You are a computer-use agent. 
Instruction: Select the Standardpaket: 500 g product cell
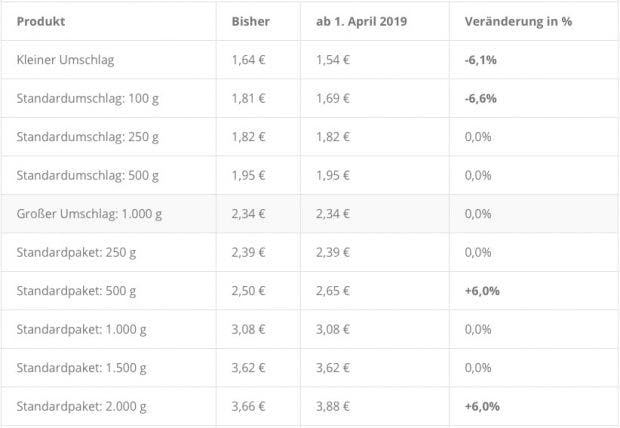(76, 291)
